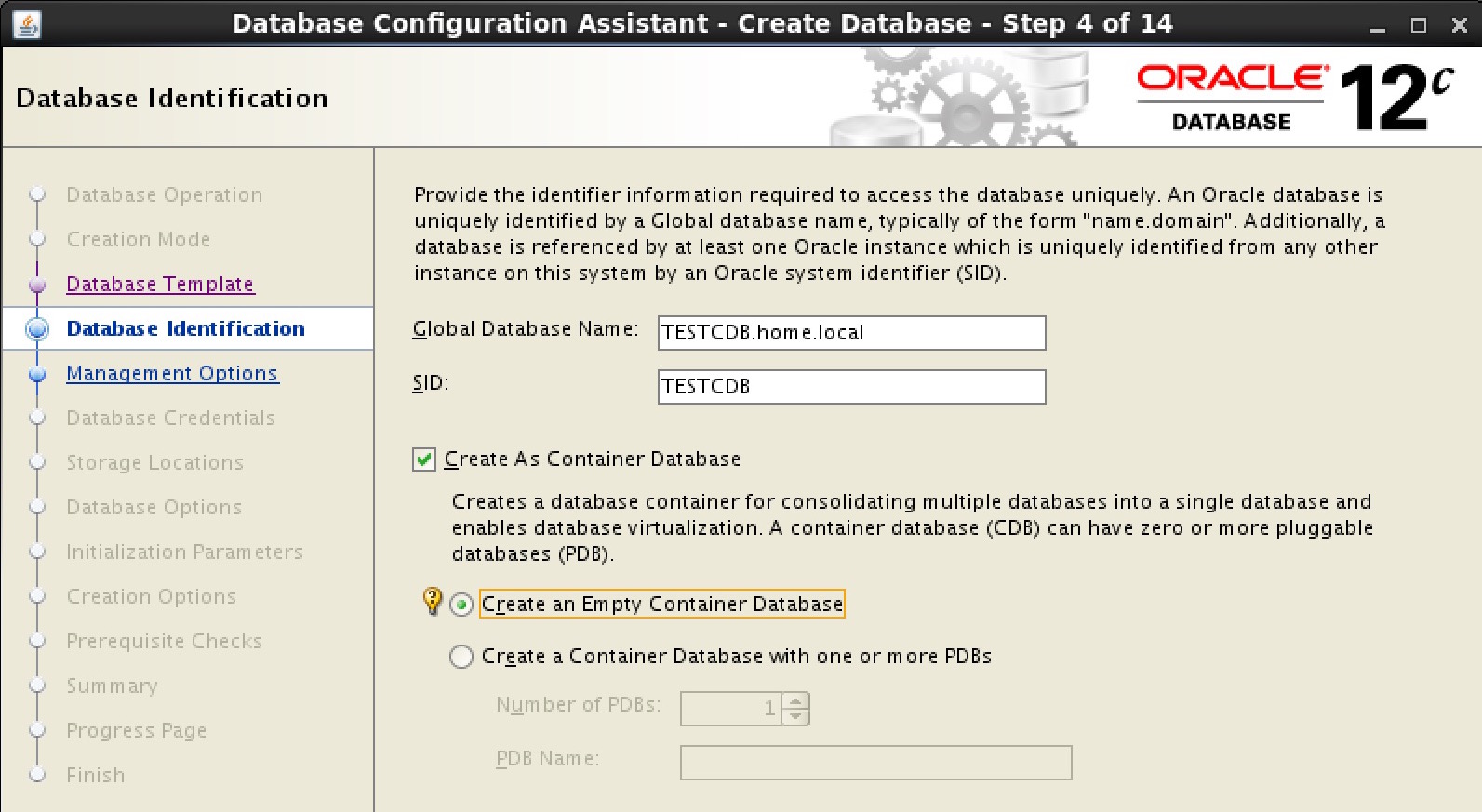Click the Storage Locations step

pyautogui.click(x=155, y=462)
